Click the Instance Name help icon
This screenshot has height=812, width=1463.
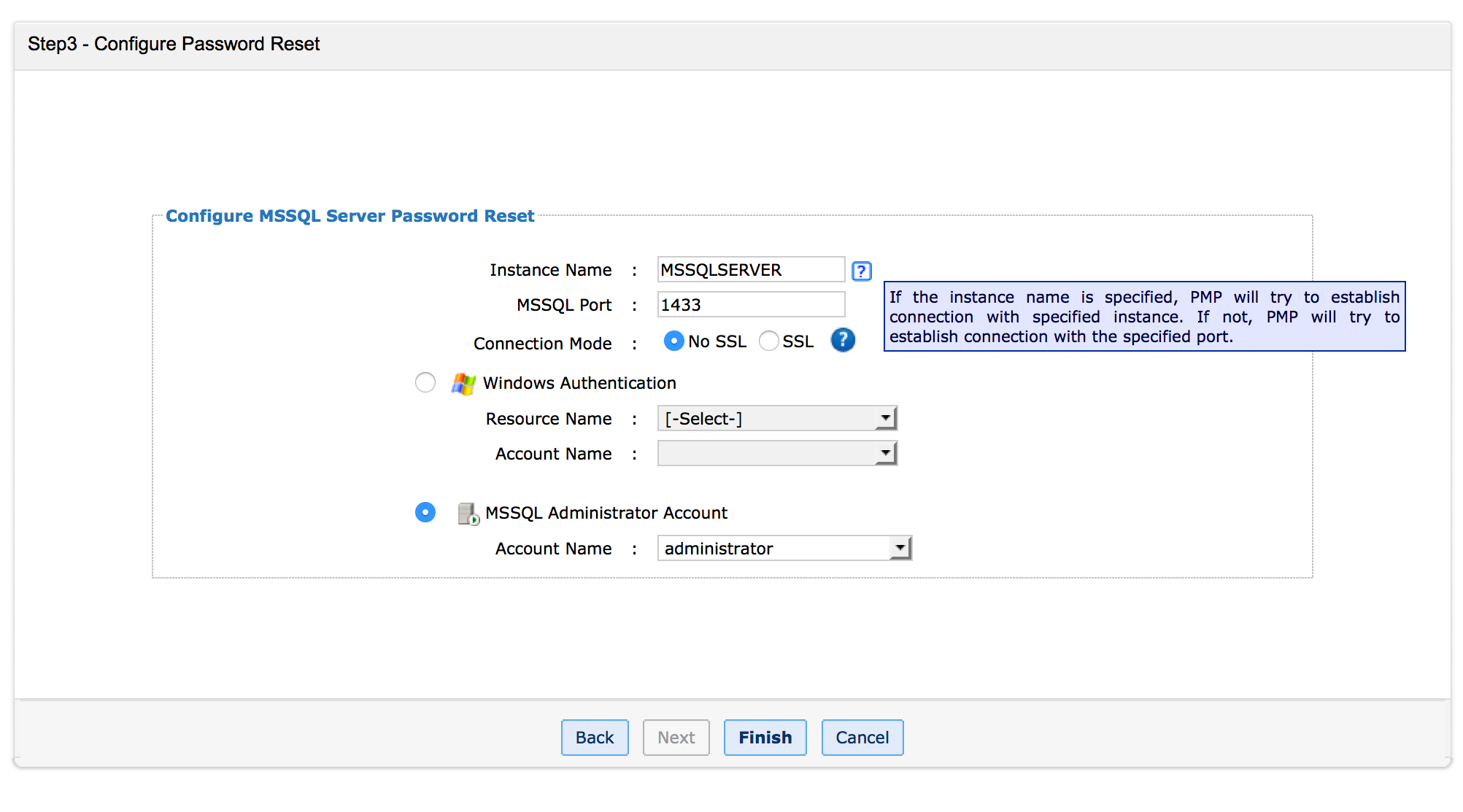click(861, 271)
